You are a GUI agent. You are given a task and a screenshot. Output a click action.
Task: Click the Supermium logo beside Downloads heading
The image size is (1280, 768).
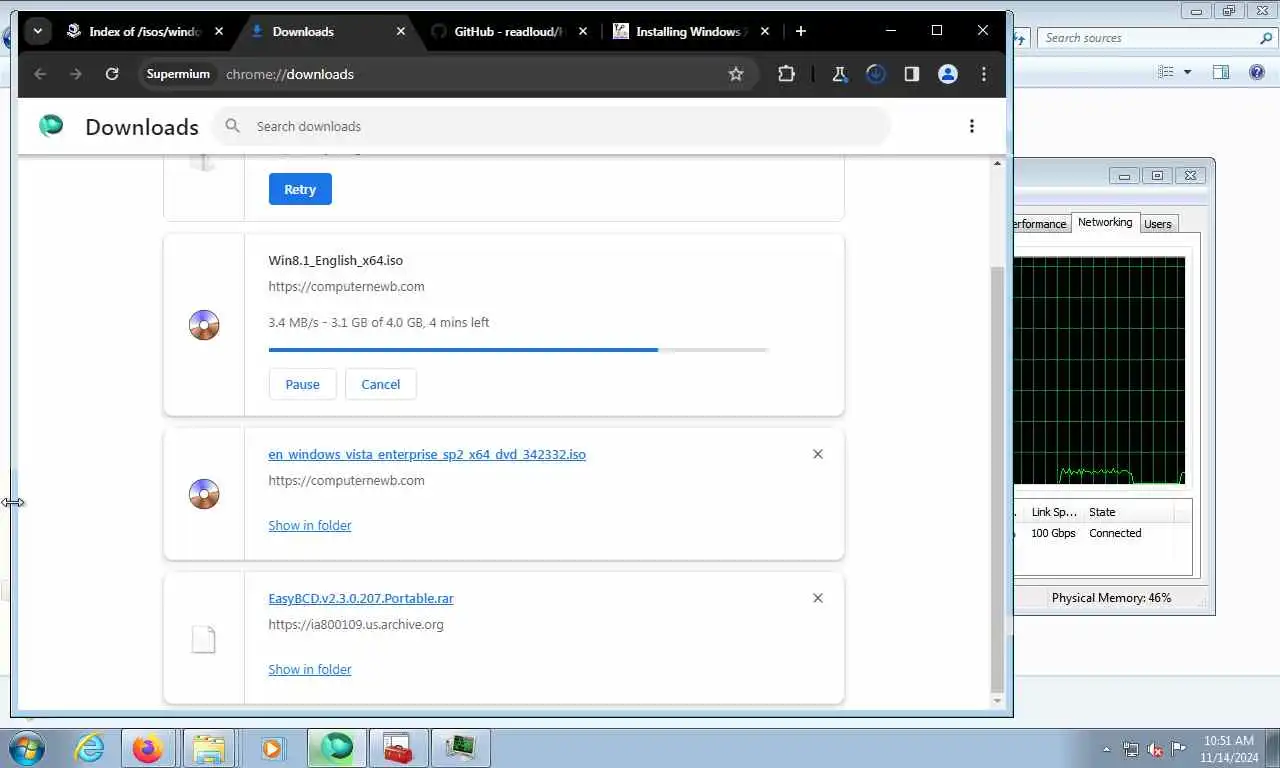coord(51,126)
